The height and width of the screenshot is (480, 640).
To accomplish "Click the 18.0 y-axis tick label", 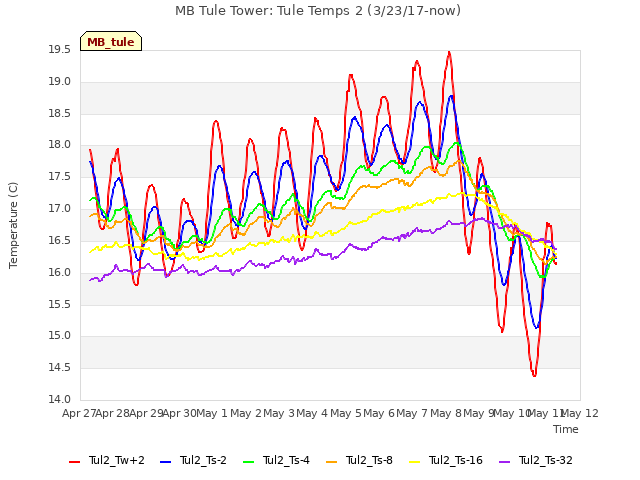I will pyautogui.click(x=60, y=145).
